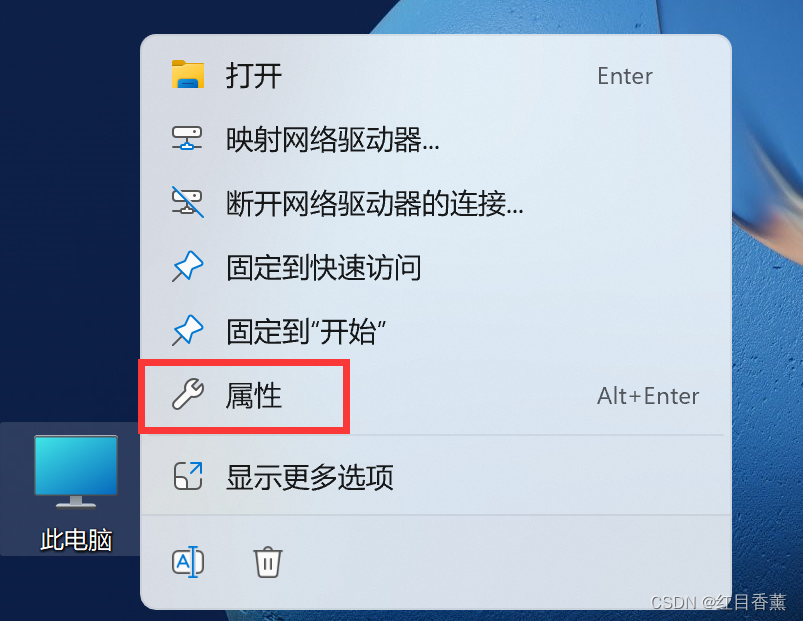Click the crossed-out network drive disconnect icon
The height and width of the screenshot is (621, 803).
[x=187, y=202]
